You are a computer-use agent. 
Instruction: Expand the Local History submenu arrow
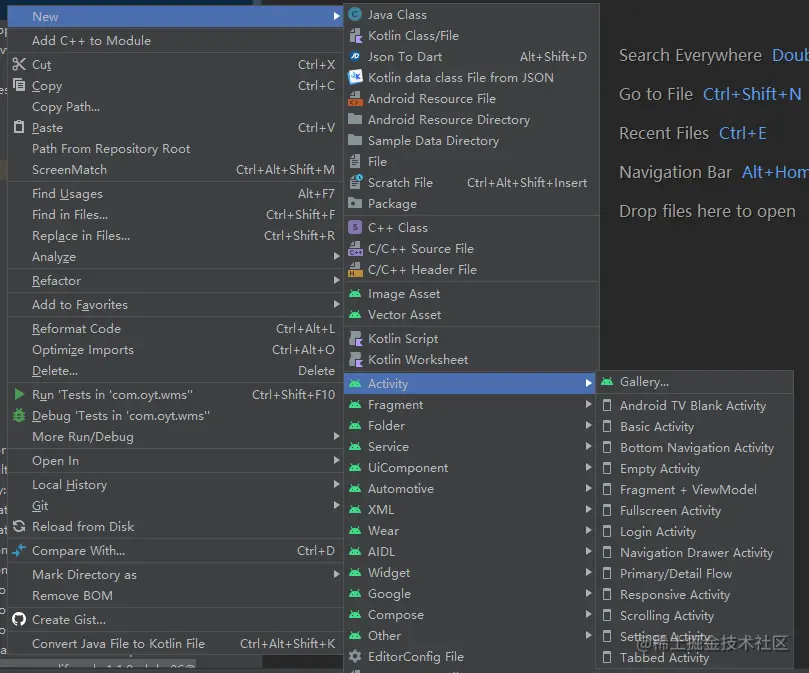pos(336,484)
